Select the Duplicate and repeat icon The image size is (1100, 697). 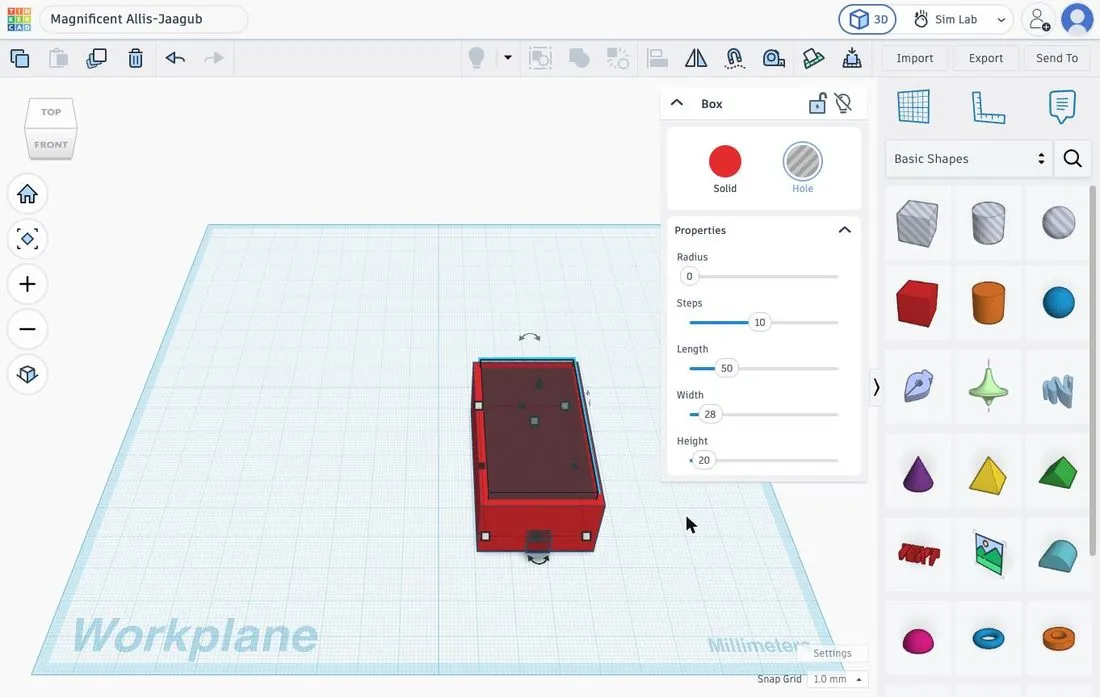[96, 58]
